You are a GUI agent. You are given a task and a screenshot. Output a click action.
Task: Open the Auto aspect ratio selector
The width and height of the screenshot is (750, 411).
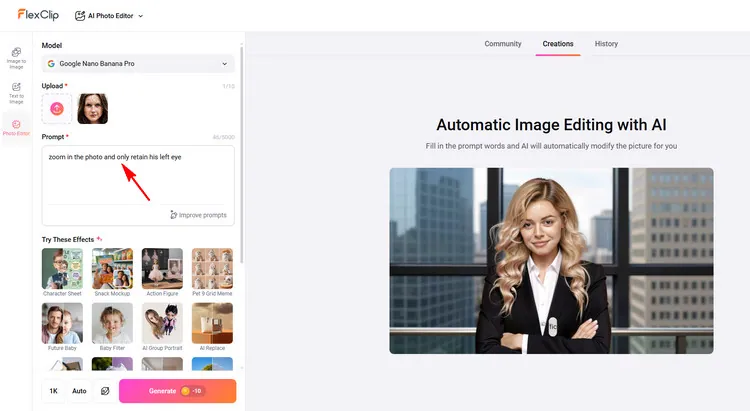click(x=80, y=391)
